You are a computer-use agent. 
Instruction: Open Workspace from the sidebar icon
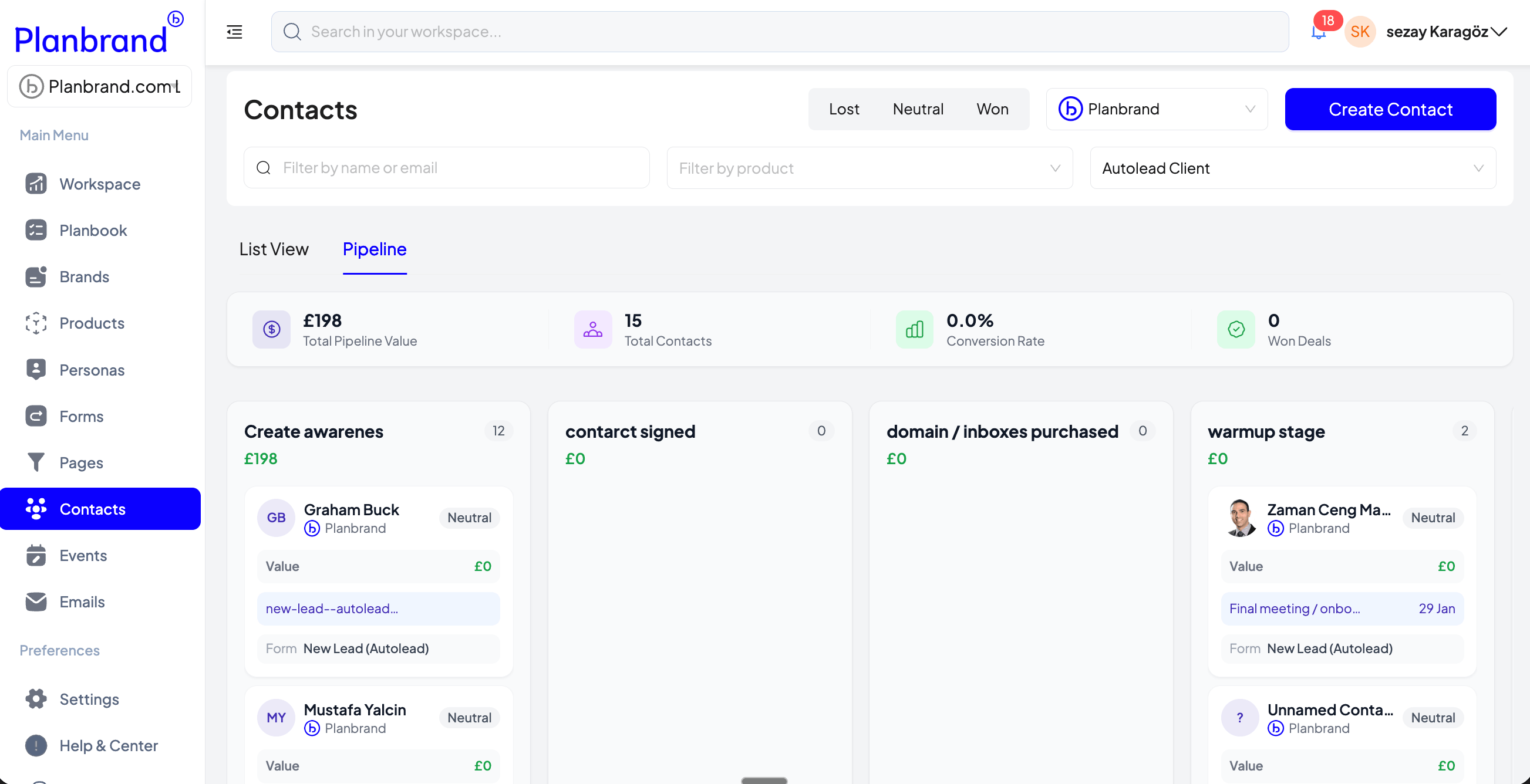(x=36, y=184)
